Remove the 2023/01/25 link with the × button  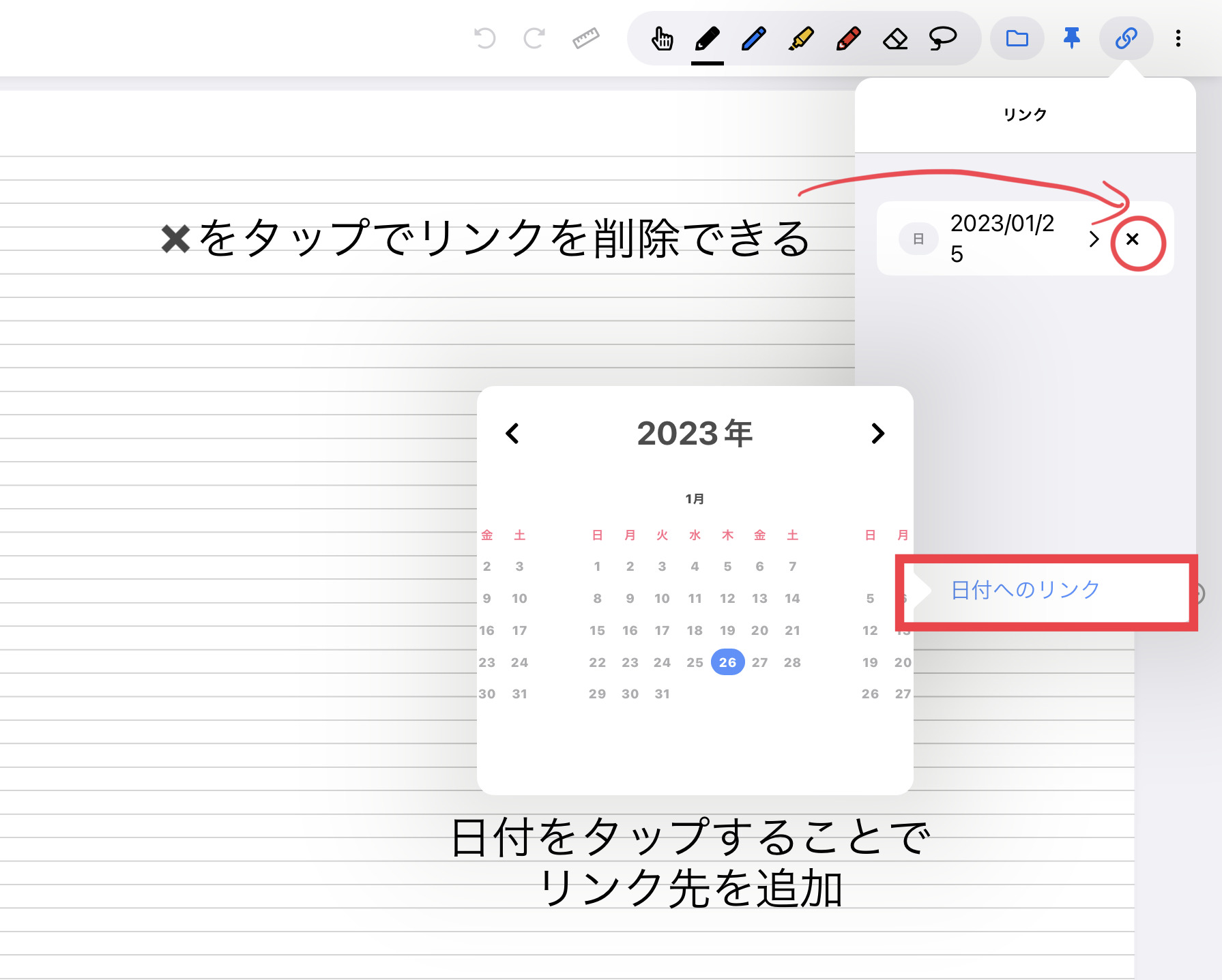(1134, 239)
